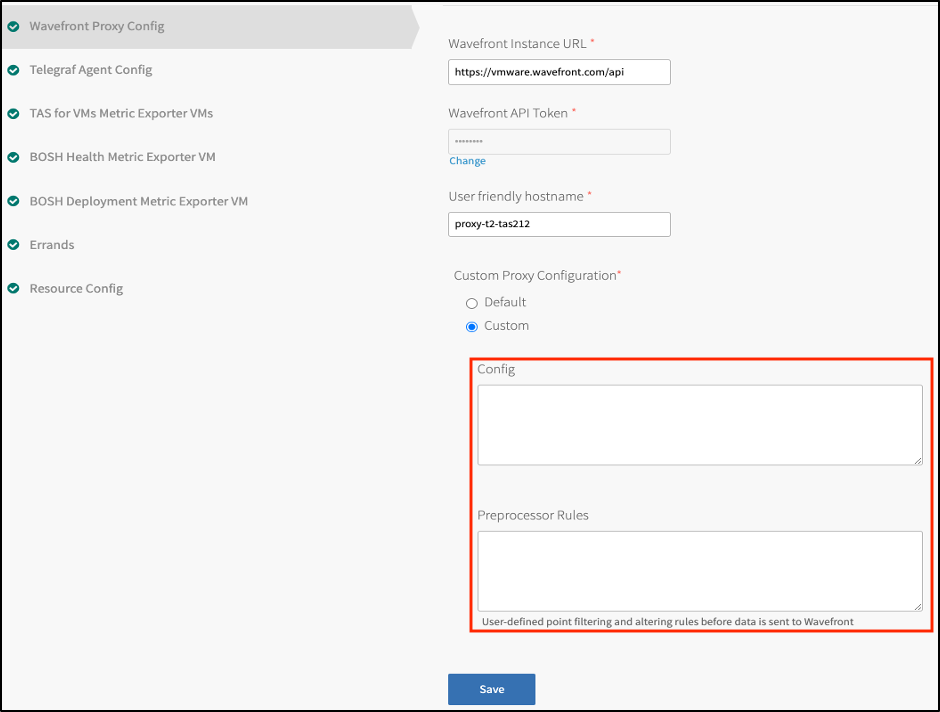
Task: Click the Wavefront Proxy Config checkmark icon
Action: click(13, 27)
